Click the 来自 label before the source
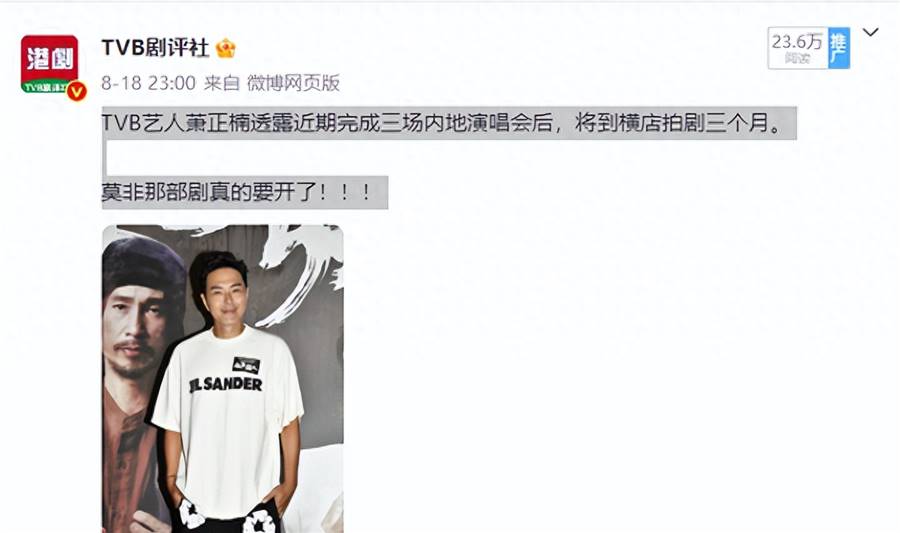 pyautogui.click(x=222, y=83)
